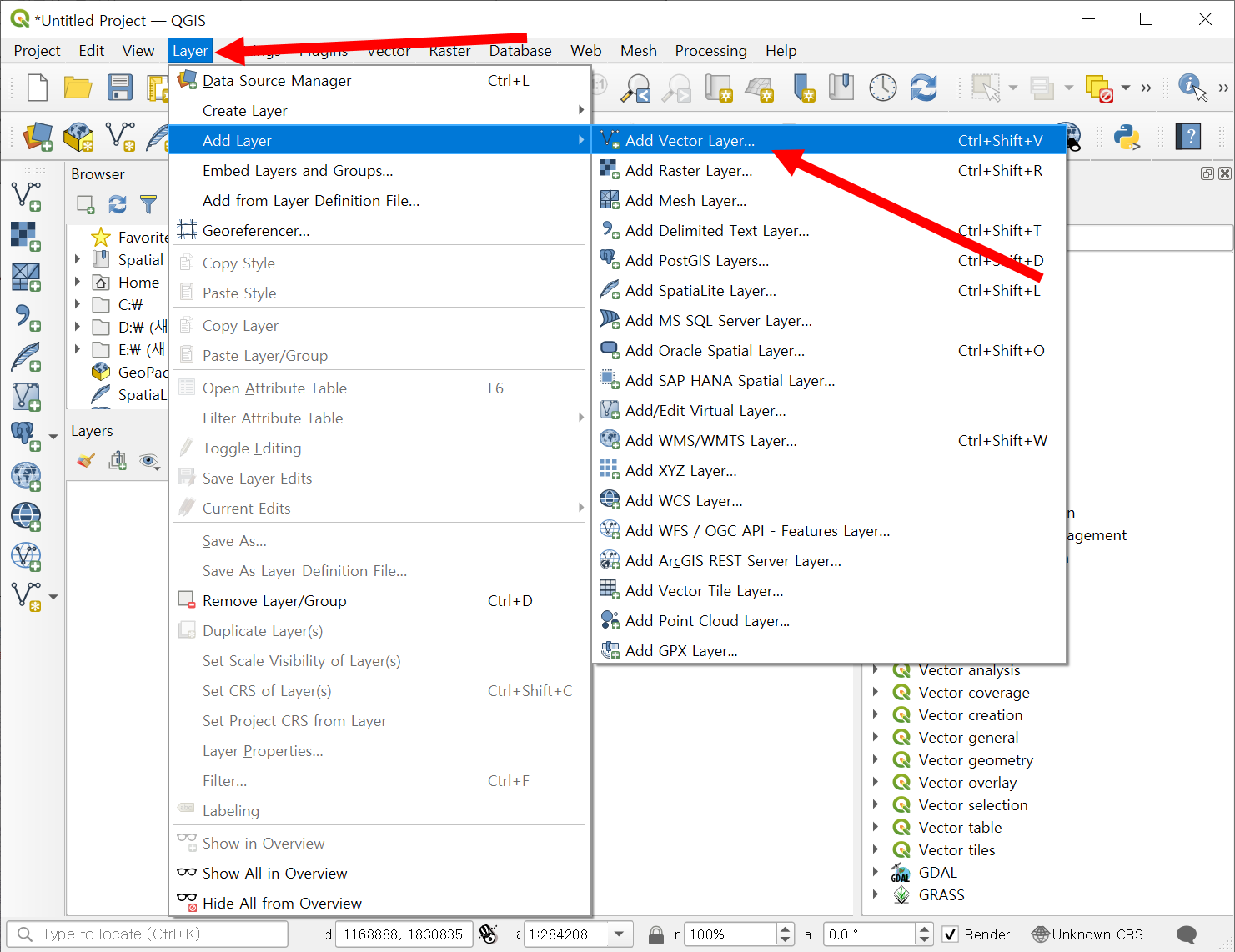Click Add Raster Layer side-toolbar icon
This screenshot has width=1235, height=952.
tap(25, 236)
